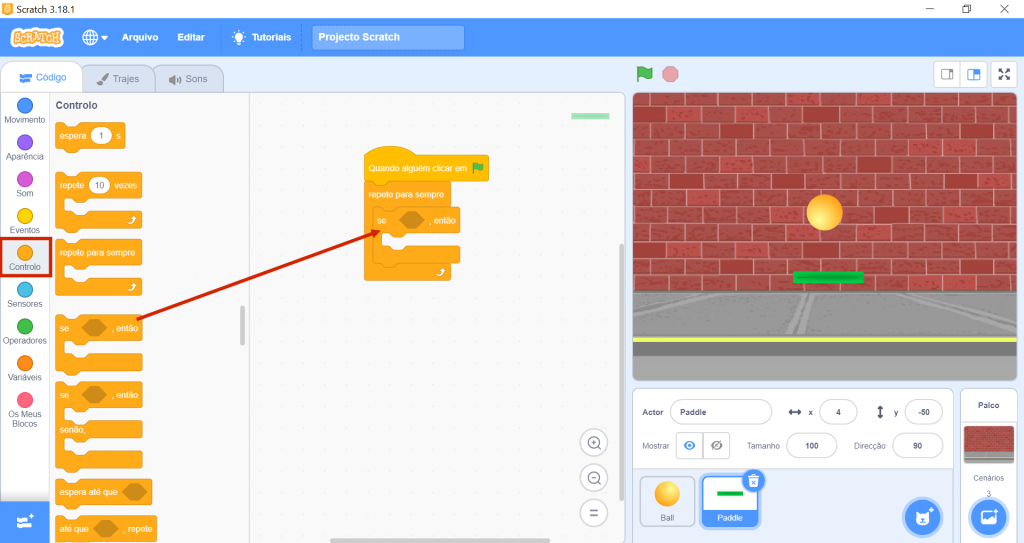Viewport: 1024px width, 543px height.
Task: Open the choose a backdrop button
Action: [989, 518]
